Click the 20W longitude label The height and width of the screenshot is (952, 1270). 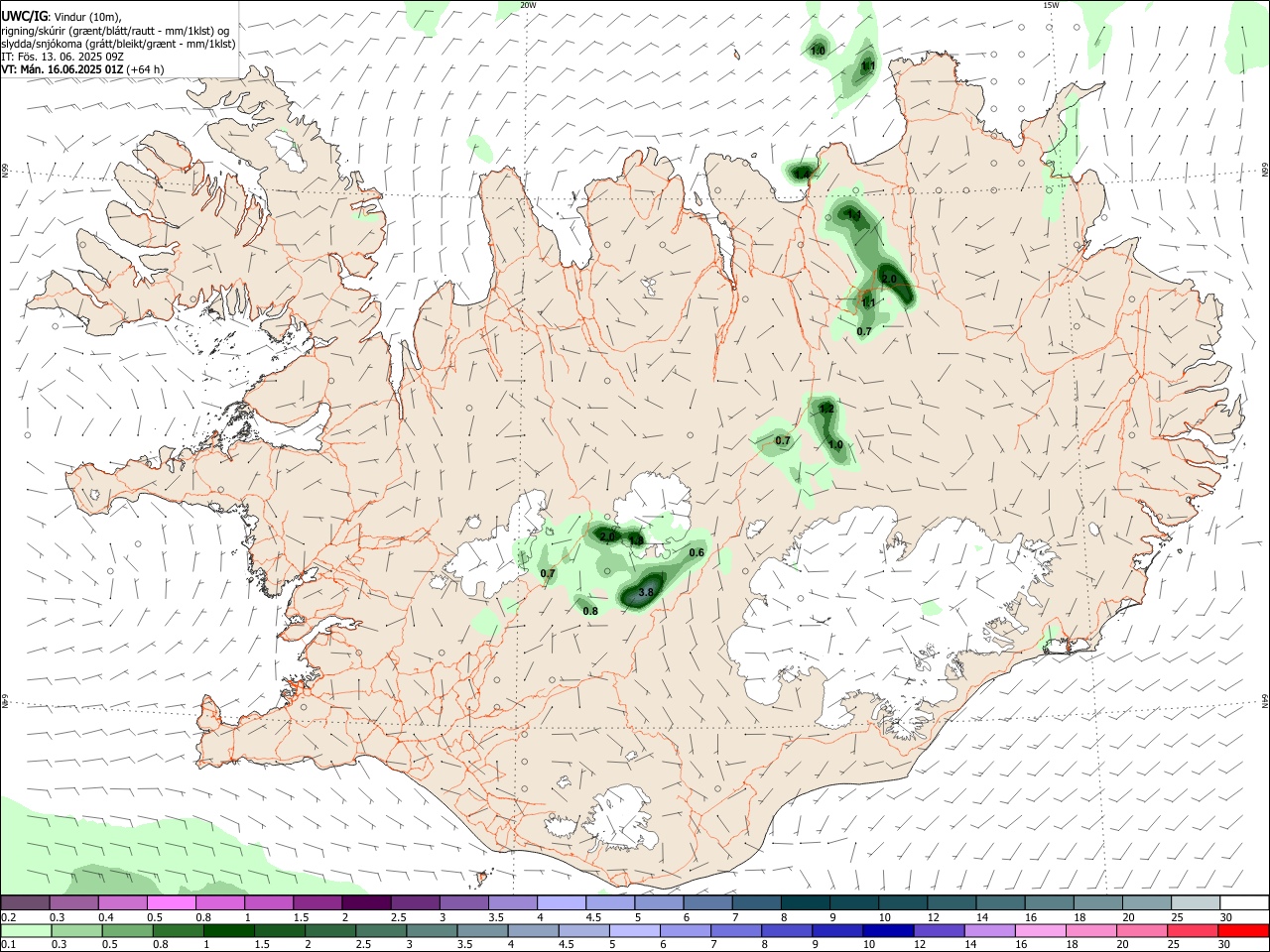pyautogui.click(x=529, y=5)
